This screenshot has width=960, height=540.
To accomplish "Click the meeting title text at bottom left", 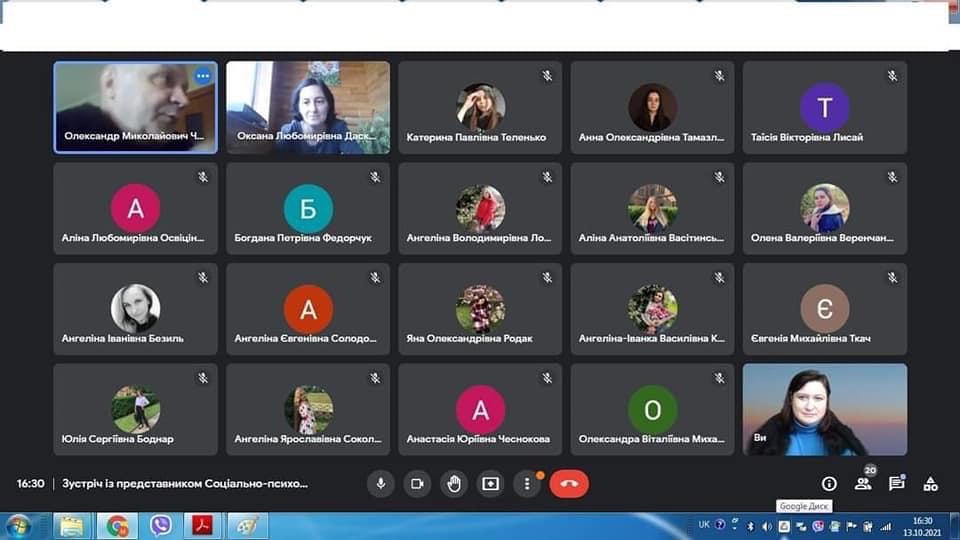I will [185, 484].
